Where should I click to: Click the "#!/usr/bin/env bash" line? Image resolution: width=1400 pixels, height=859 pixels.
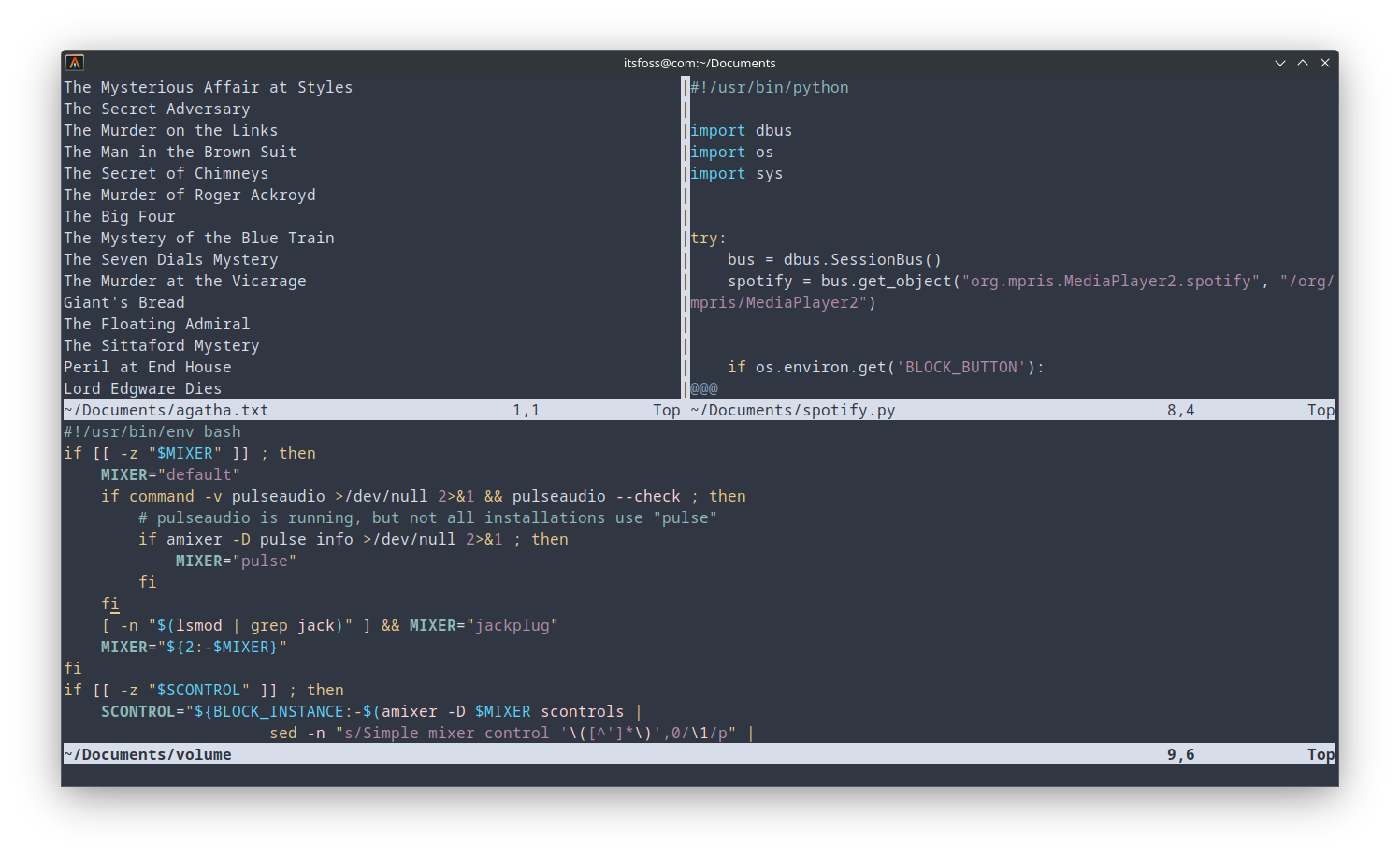(152, 431)
